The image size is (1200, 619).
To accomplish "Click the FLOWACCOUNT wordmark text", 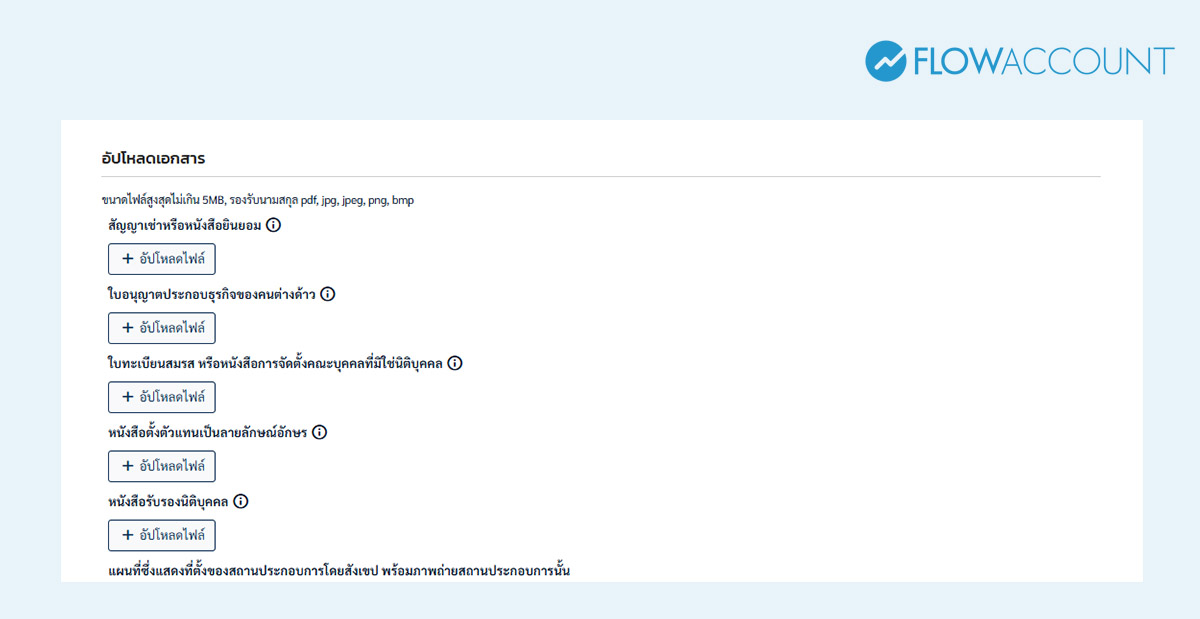I will coord(1043,62).
